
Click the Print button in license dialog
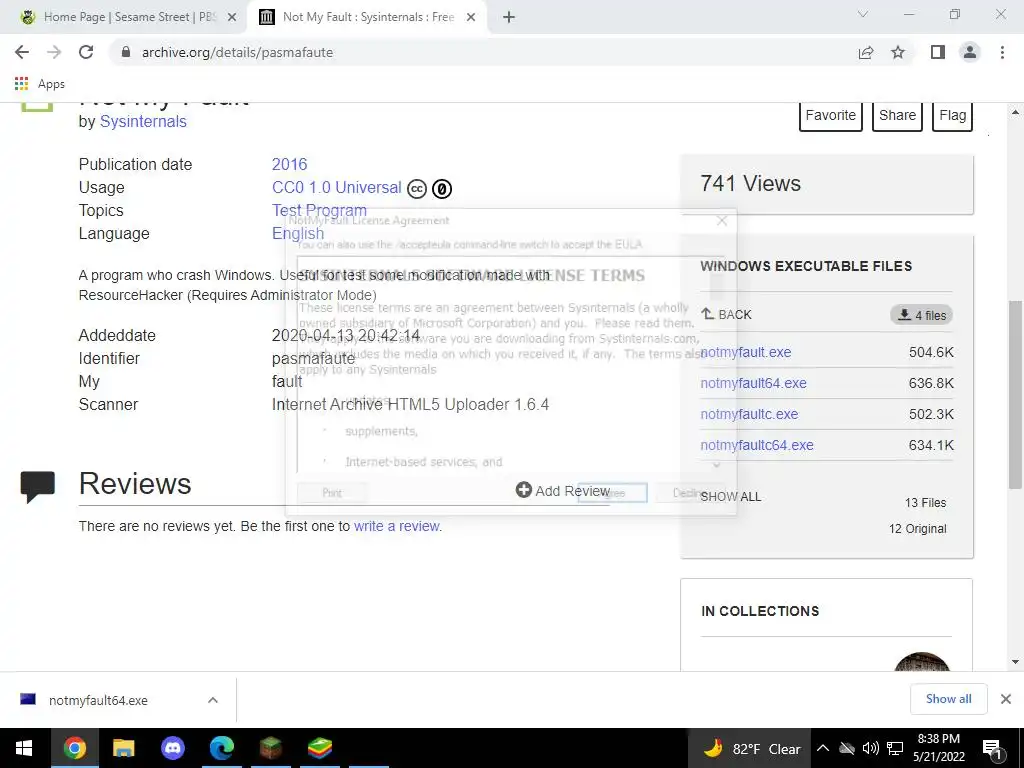tap(332, 493)
